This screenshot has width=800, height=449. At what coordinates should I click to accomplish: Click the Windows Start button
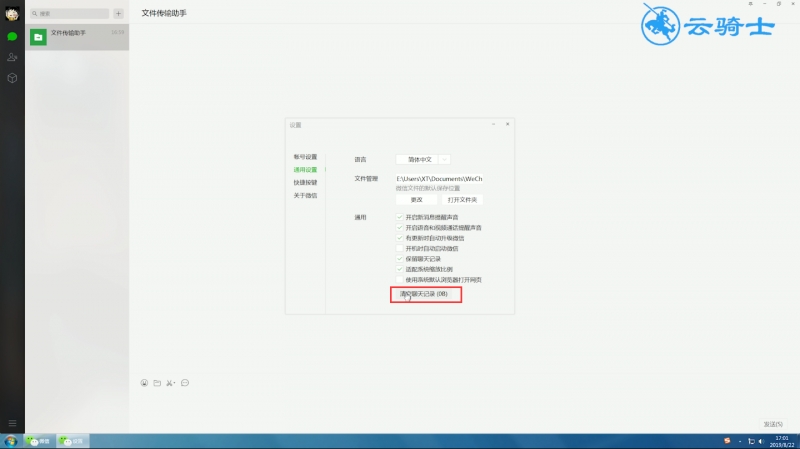coord(11,441)
